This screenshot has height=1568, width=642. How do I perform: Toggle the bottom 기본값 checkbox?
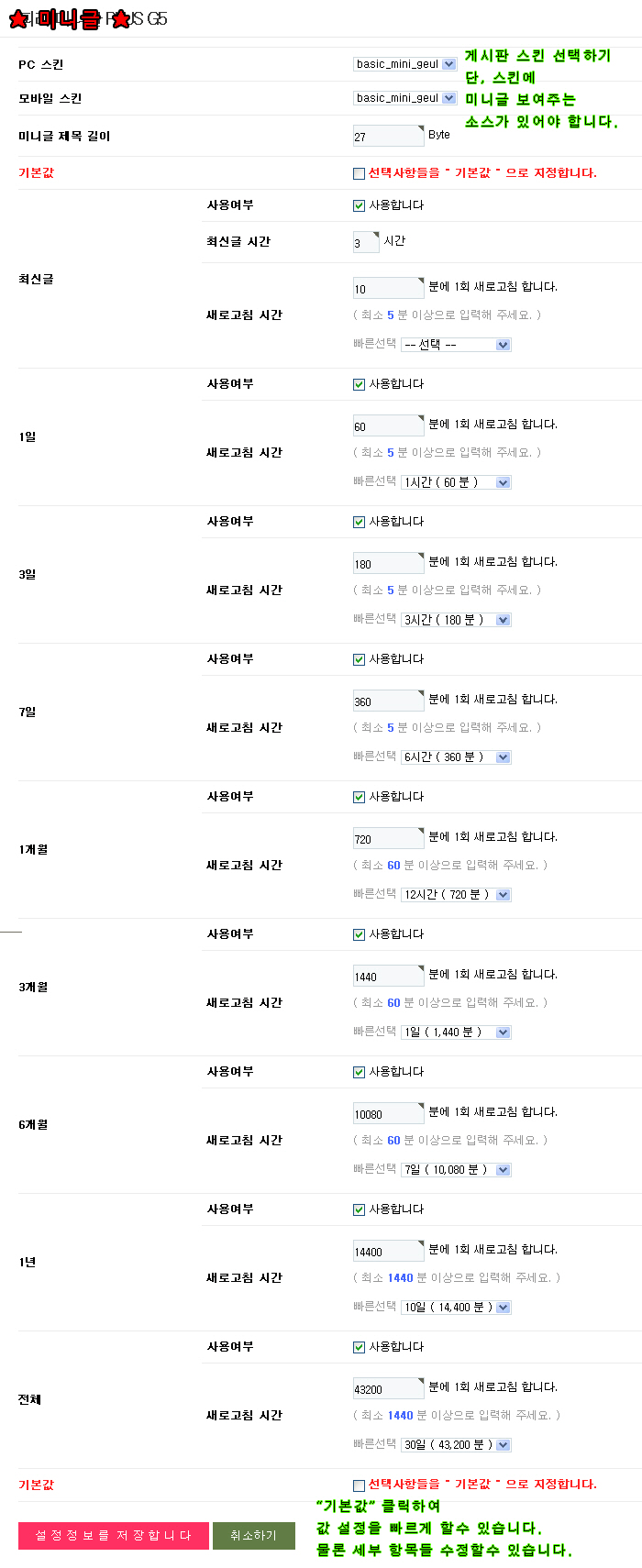point(359,1485)
